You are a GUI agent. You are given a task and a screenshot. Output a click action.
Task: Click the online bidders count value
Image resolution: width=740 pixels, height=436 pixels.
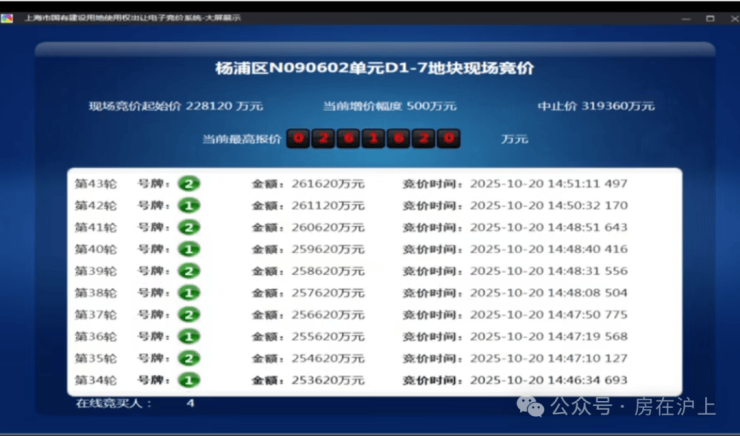pos(190,403)
